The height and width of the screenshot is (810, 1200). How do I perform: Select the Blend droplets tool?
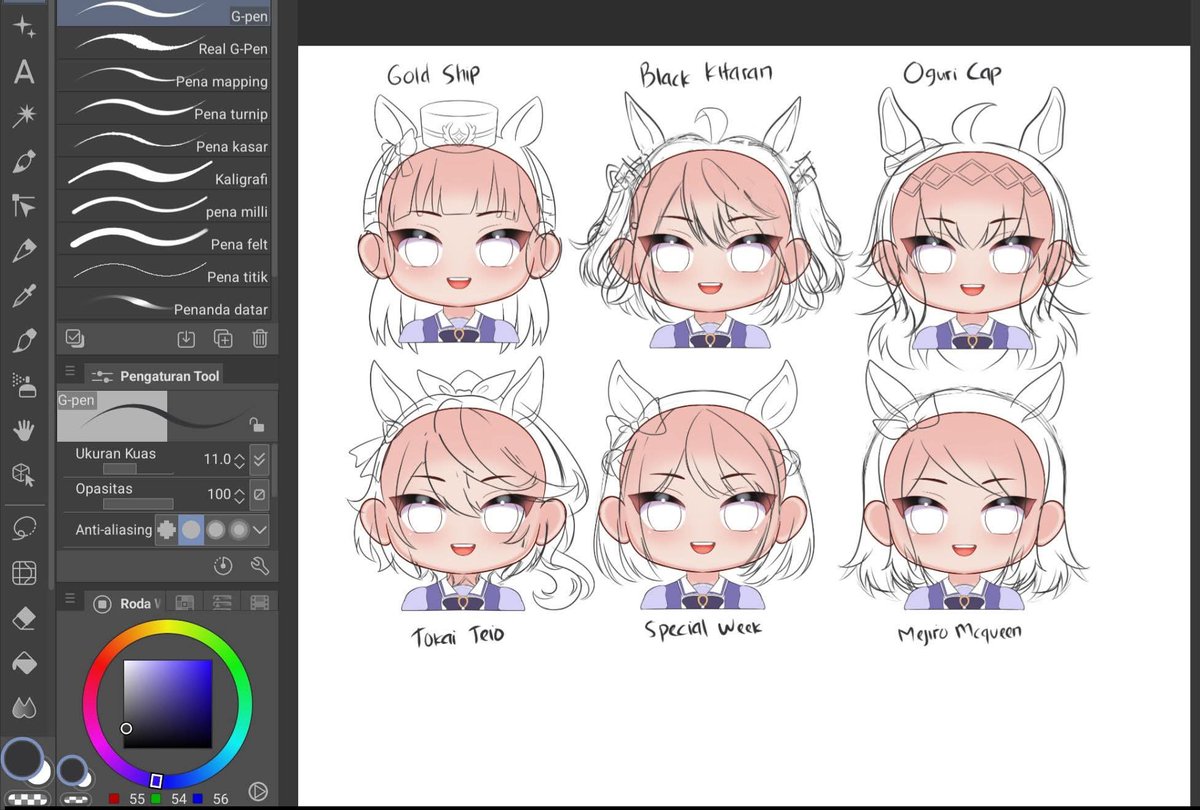coord(24,707)
